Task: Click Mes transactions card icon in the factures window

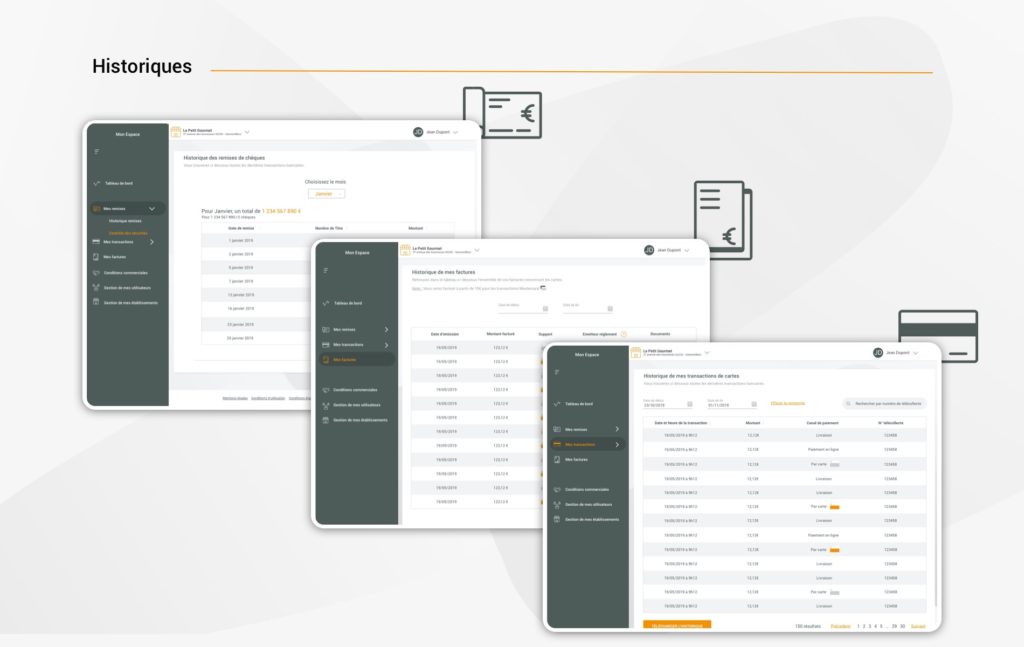Action: click(x=326, y=345)
